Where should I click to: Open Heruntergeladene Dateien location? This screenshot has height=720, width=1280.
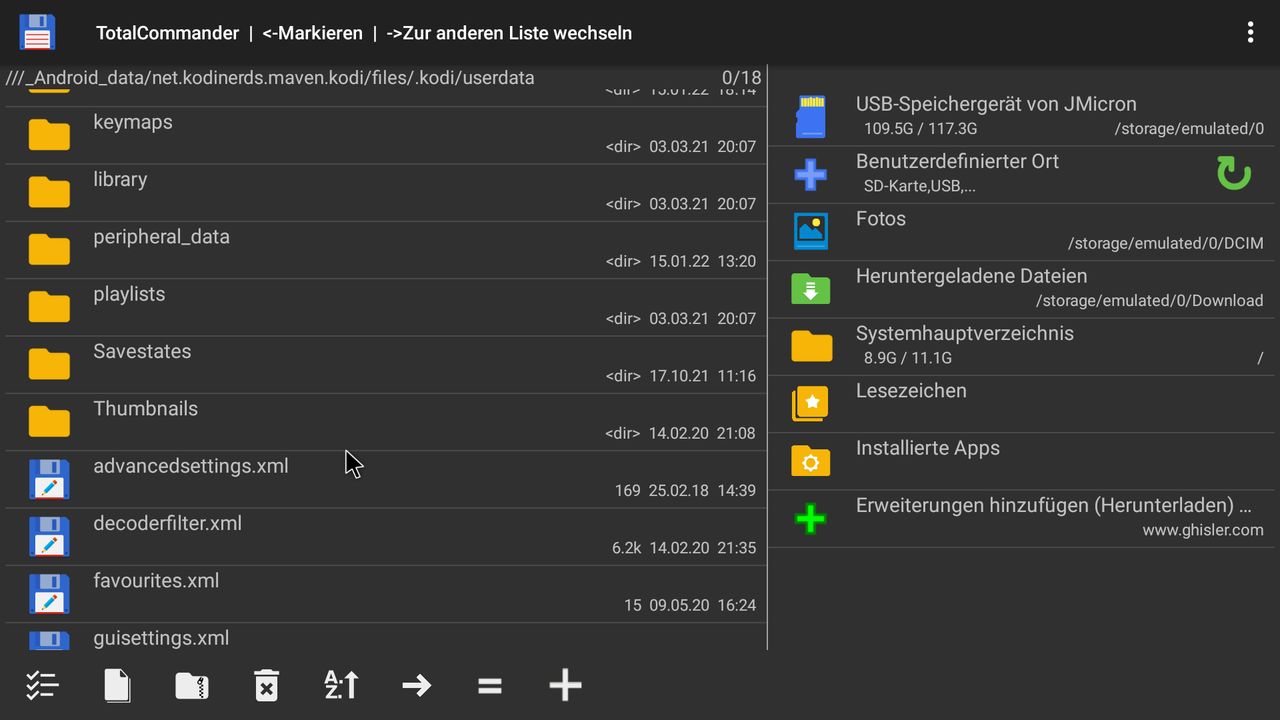tap(1021, 289)
